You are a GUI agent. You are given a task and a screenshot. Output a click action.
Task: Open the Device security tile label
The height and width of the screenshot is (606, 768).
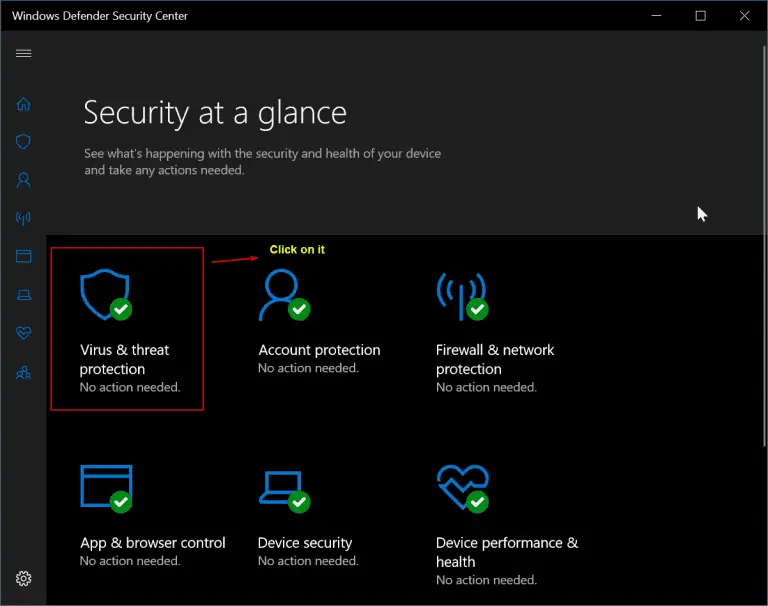coord(305,543)
